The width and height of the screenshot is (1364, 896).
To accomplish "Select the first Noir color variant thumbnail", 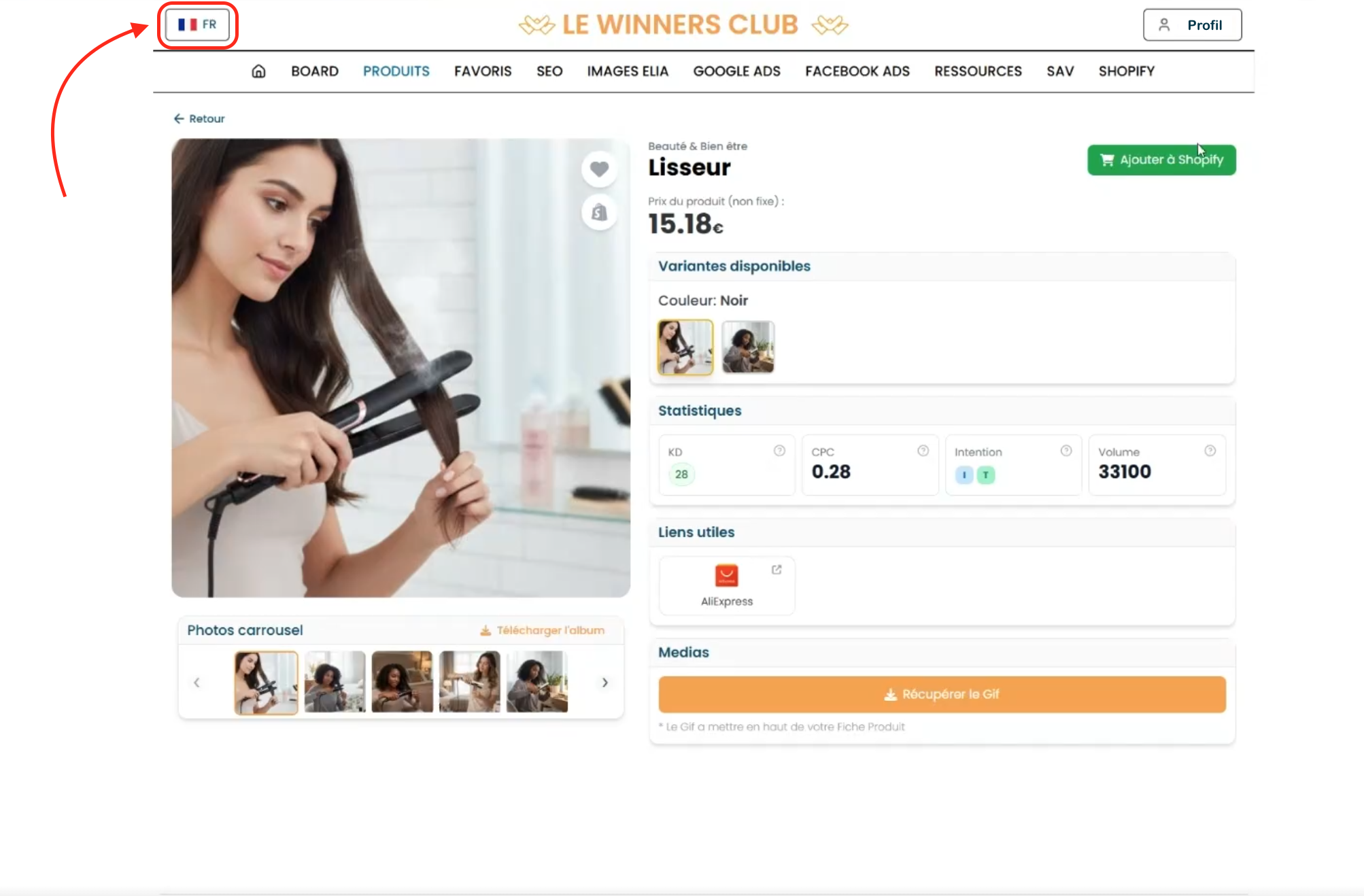I will (685, 347).
